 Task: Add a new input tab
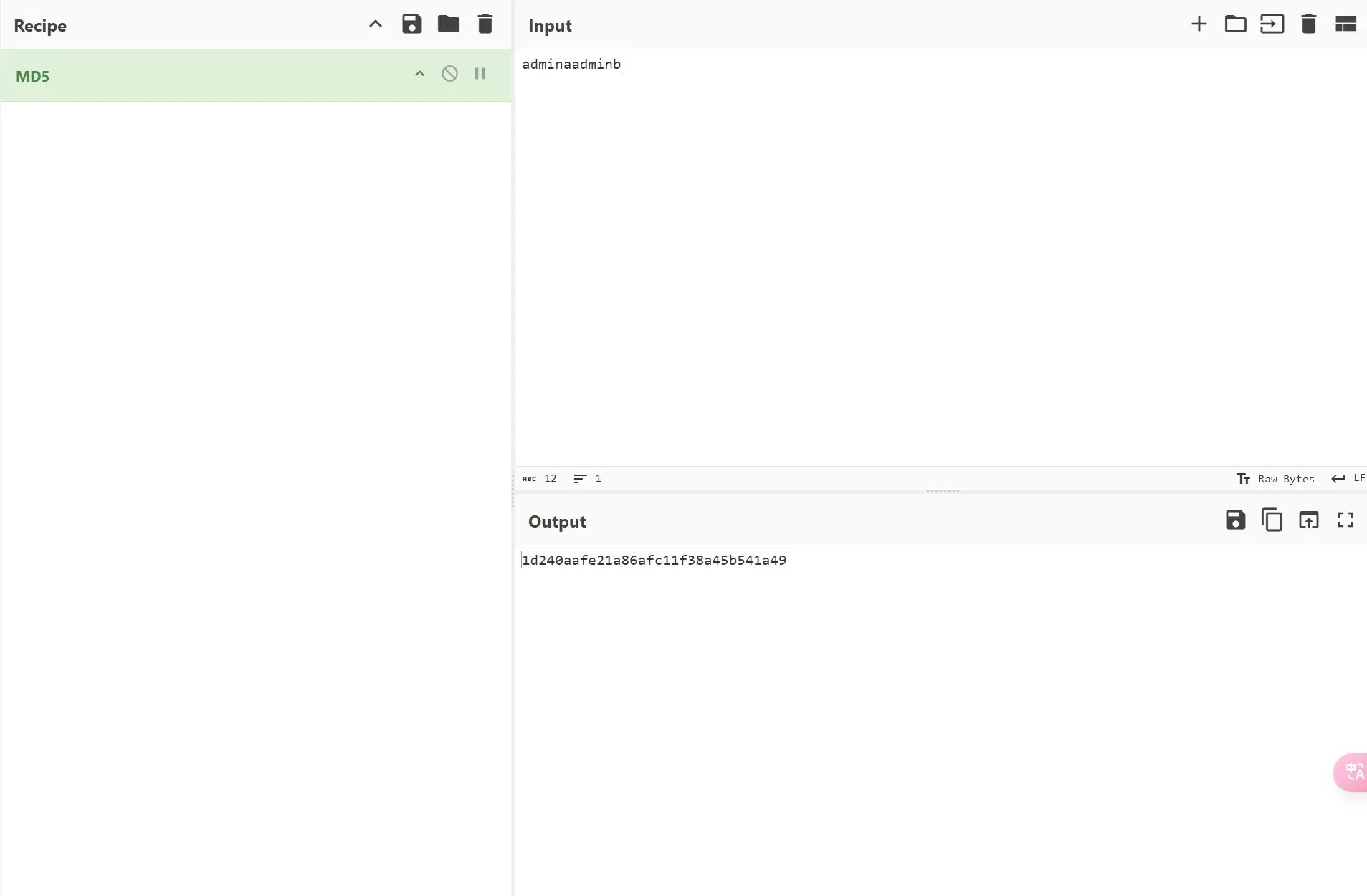(x=1199, y=24)
